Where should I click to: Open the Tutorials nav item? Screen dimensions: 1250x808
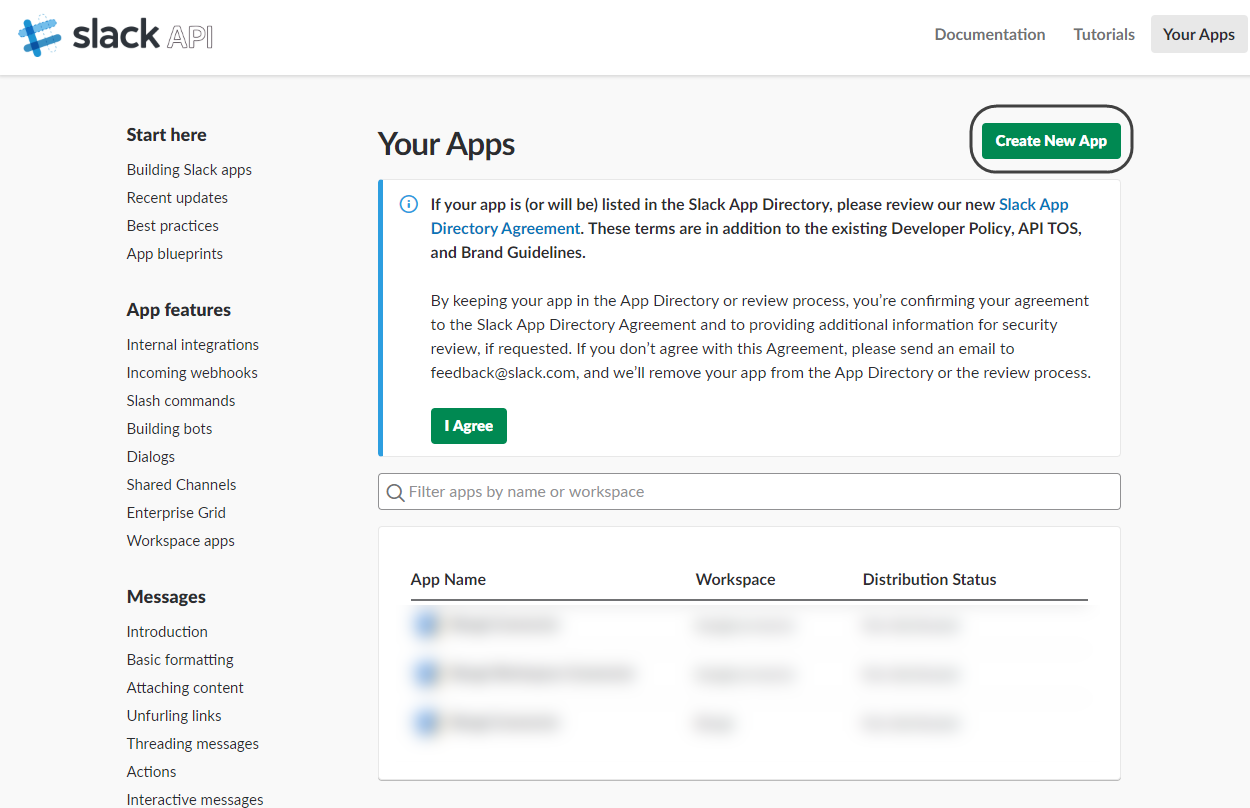pyautogui.click(x=1104, y=34)
